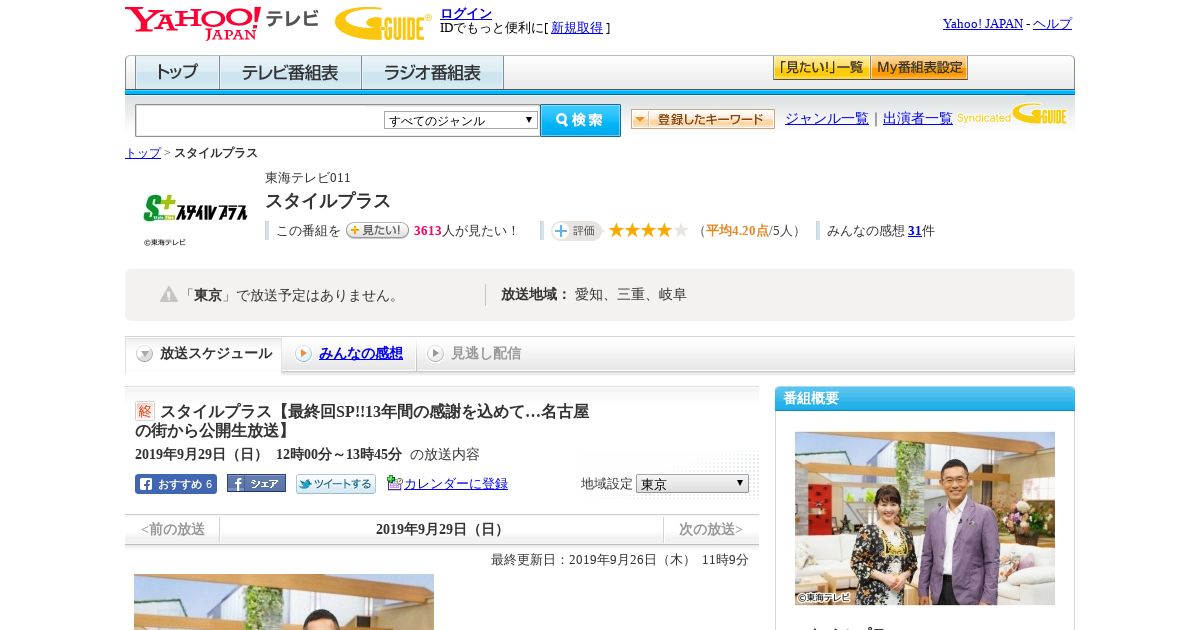Open ジャンル一覧 link

tap(827, 118)
